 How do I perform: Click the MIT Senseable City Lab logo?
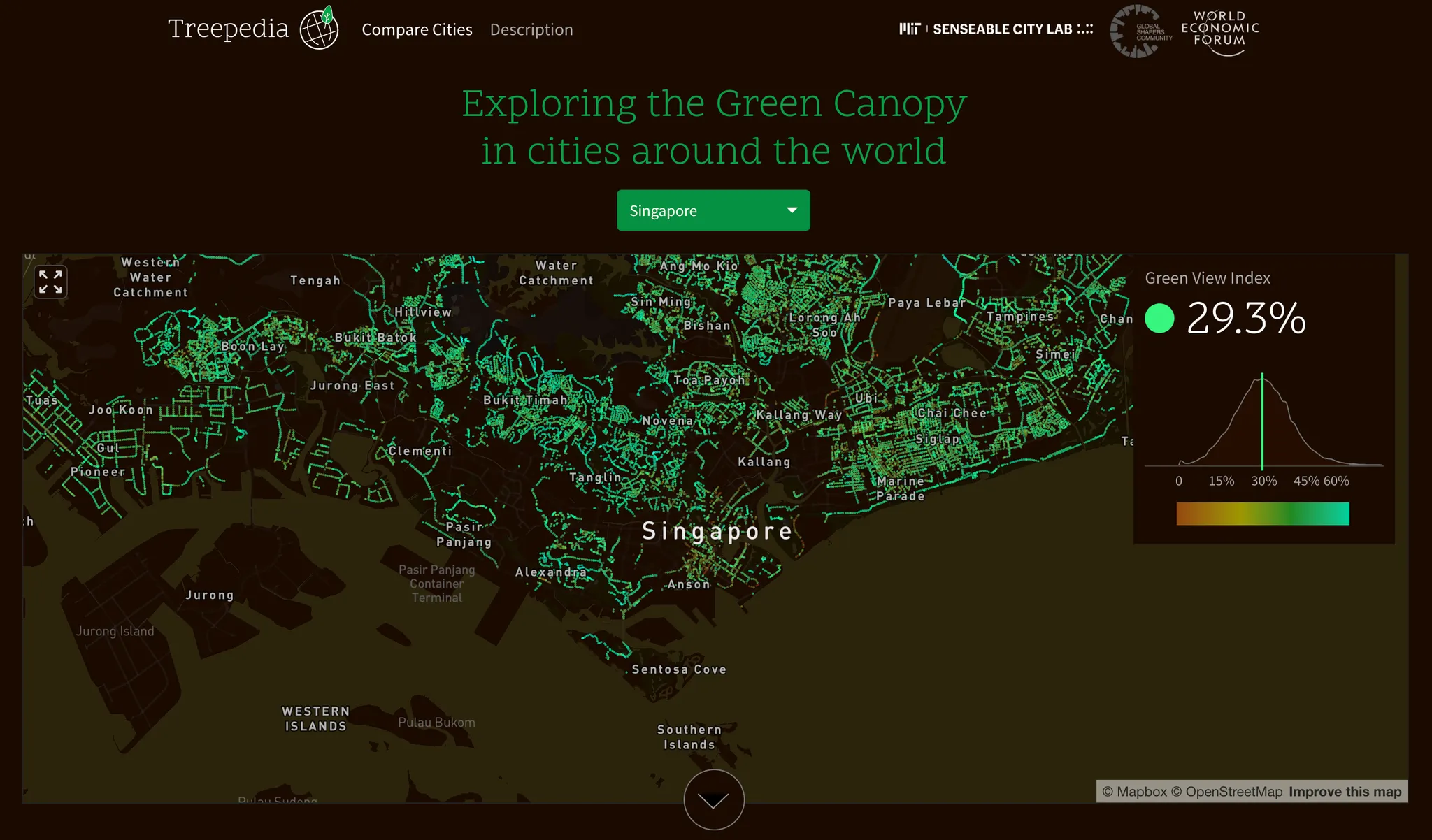pos(996,29)
